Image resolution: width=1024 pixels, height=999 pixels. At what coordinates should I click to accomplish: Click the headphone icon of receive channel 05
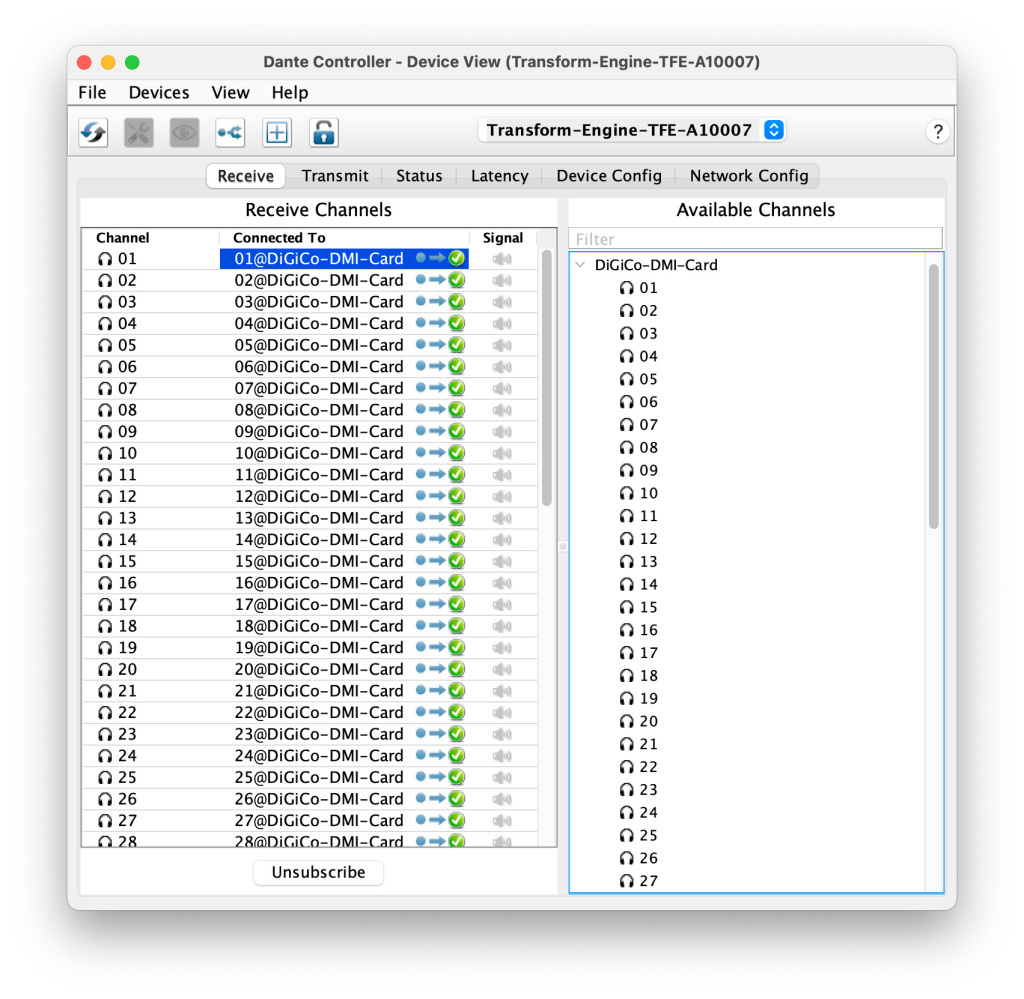pos(105,345)
